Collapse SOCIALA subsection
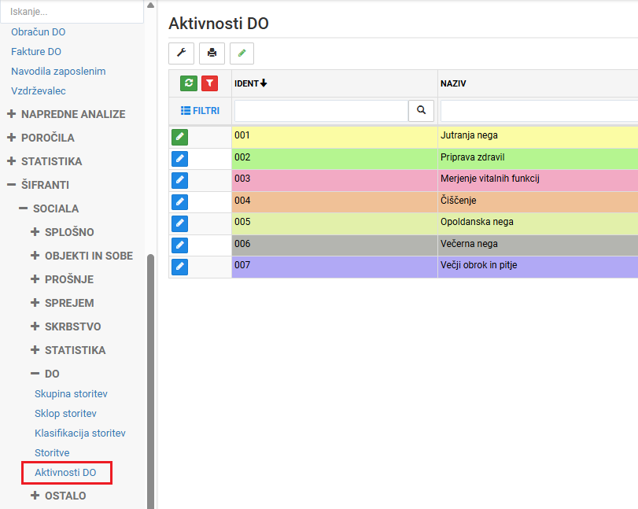Screen dimensions: 638x509 coord(49,209)
